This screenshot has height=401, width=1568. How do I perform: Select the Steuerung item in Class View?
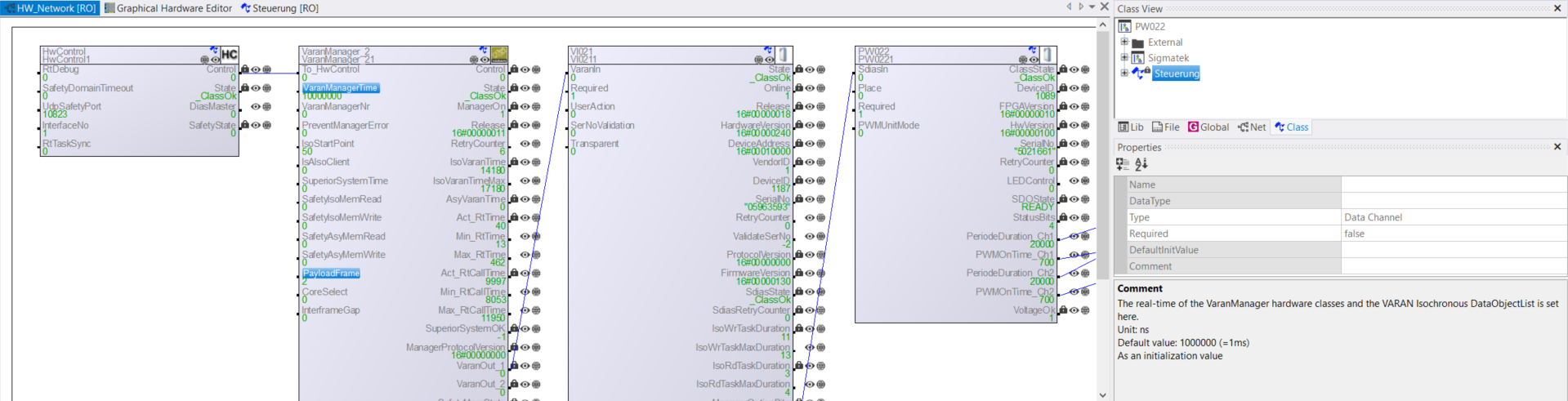[1177, 74]
